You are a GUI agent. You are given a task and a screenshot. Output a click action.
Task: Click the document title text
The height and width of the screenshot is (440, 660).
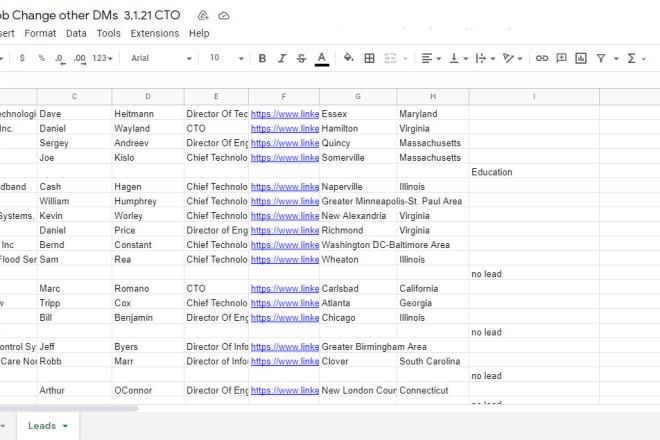coord(90,15)
